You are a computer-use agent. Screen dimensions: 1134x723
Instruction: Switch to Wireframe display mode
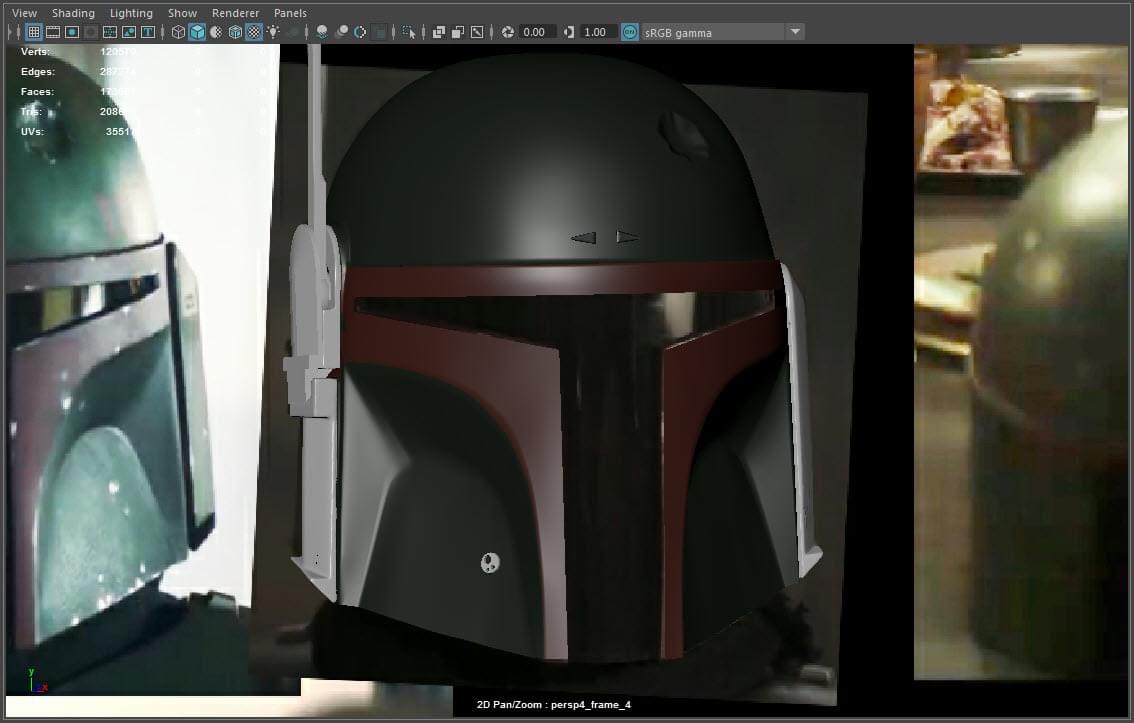click(x=178, y=32)
